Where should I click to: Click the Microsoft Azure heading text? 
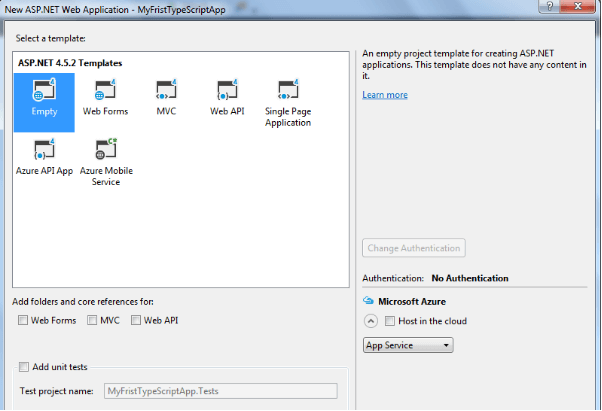(x=412, y=302)
